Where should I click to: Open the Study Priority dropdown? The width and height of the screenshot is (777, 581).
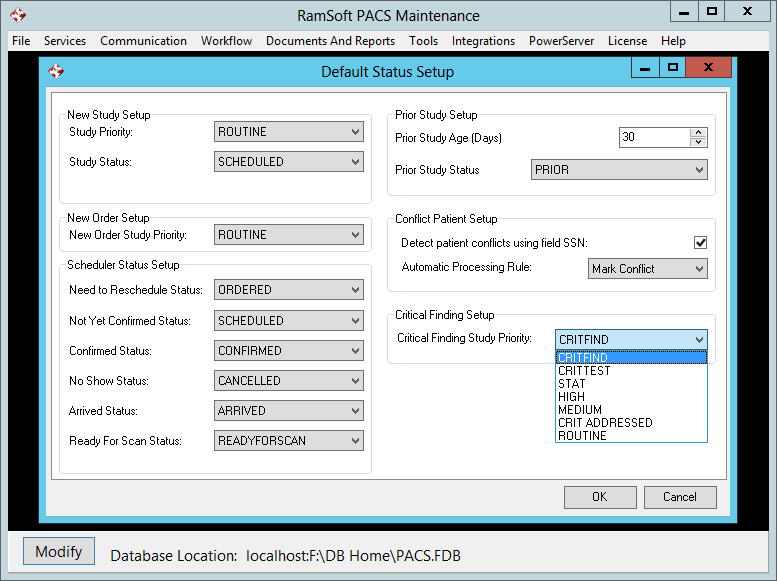(x=289, y=131)
